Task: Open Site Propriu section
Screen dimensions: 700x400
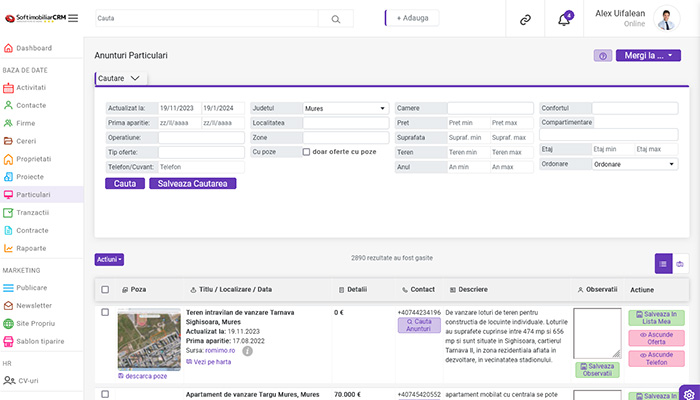Action: 36,324
